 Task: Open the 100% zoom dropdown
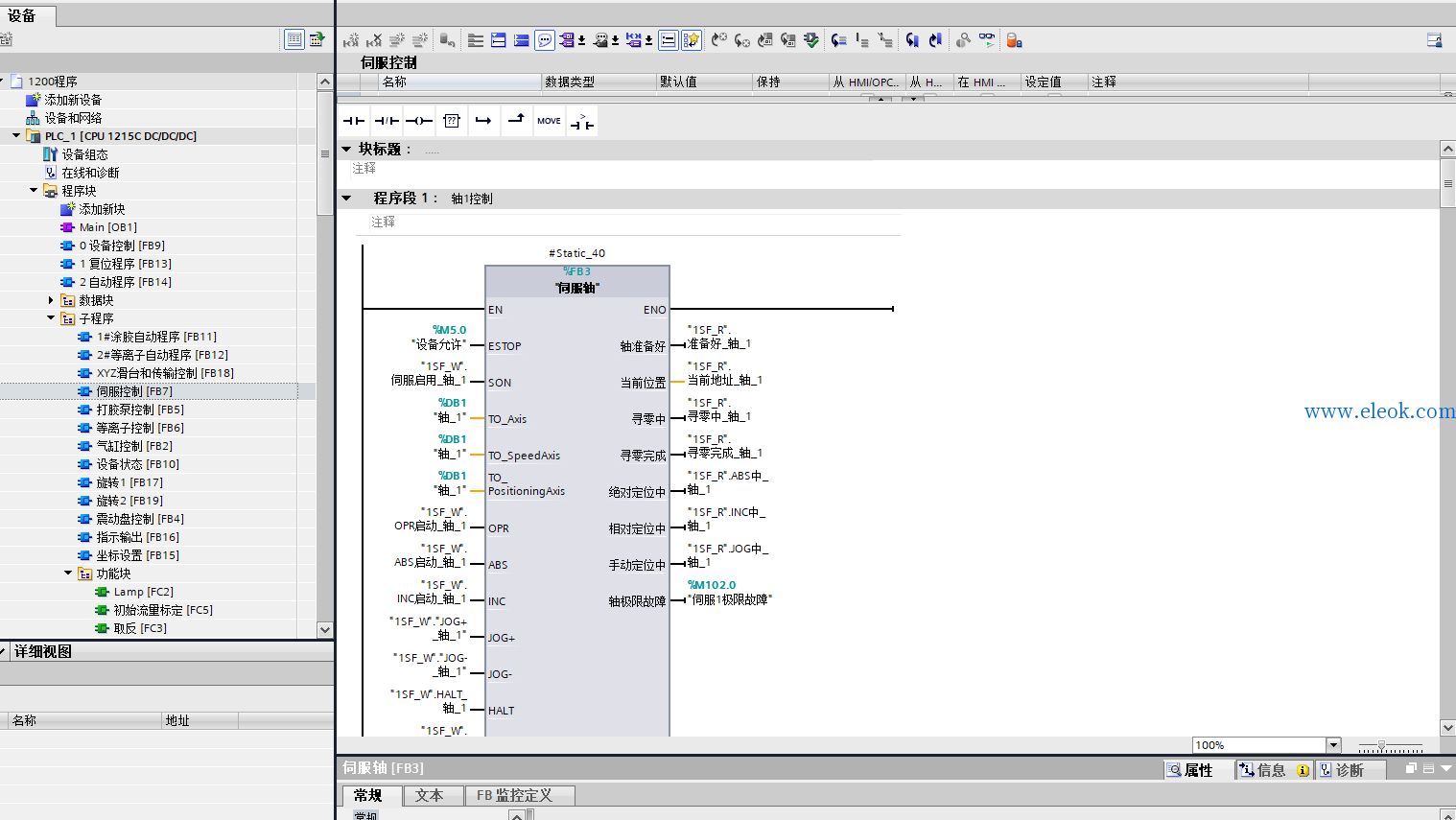tap(1333, 745)
